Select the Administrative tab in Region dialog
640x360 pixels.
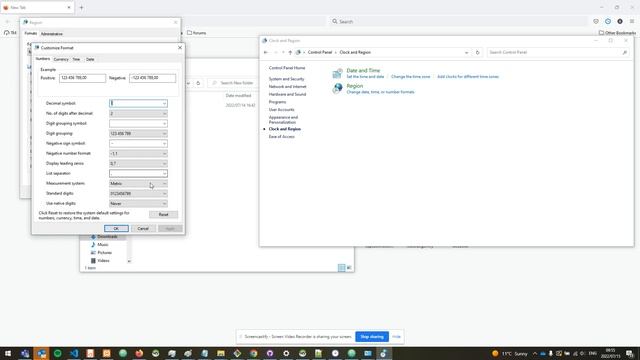pos(52,34)
